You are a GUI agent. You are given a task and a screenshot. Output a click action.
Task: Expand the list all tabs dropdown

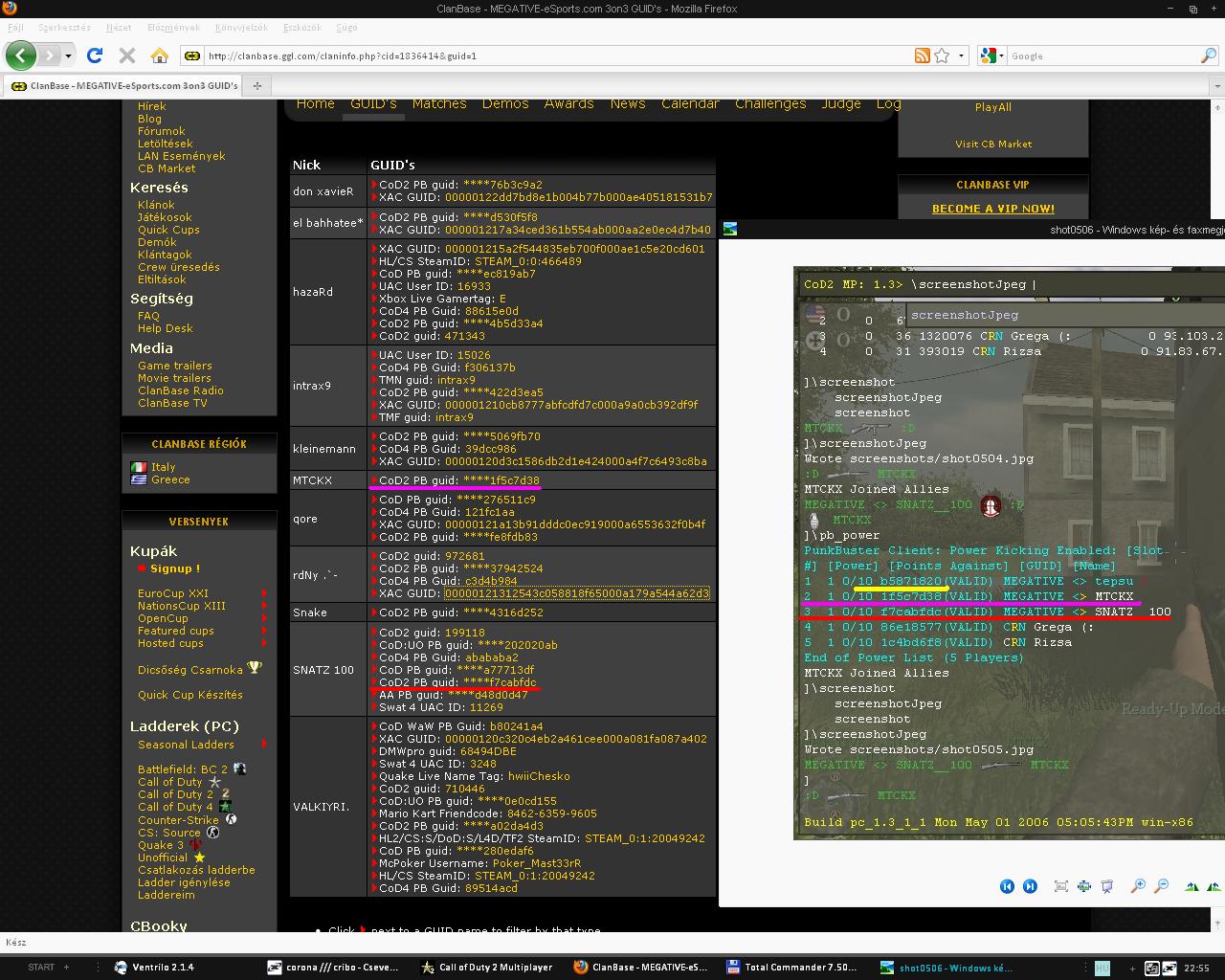[x=1216, y=85]
